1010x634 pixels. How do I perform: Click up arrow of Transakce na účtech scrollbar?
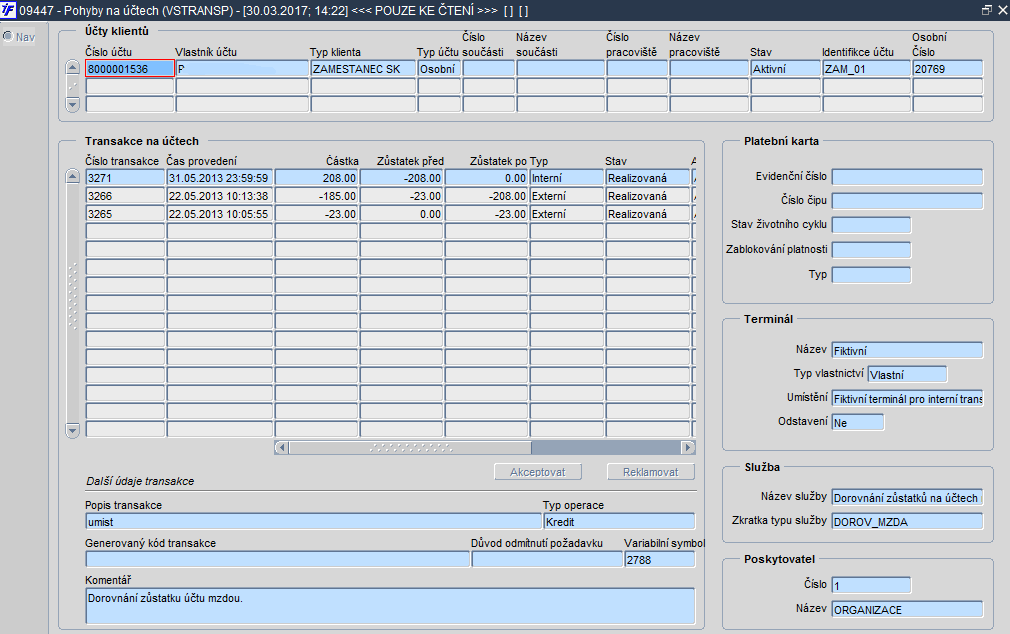pyautogui.click(x=73, y=177)
